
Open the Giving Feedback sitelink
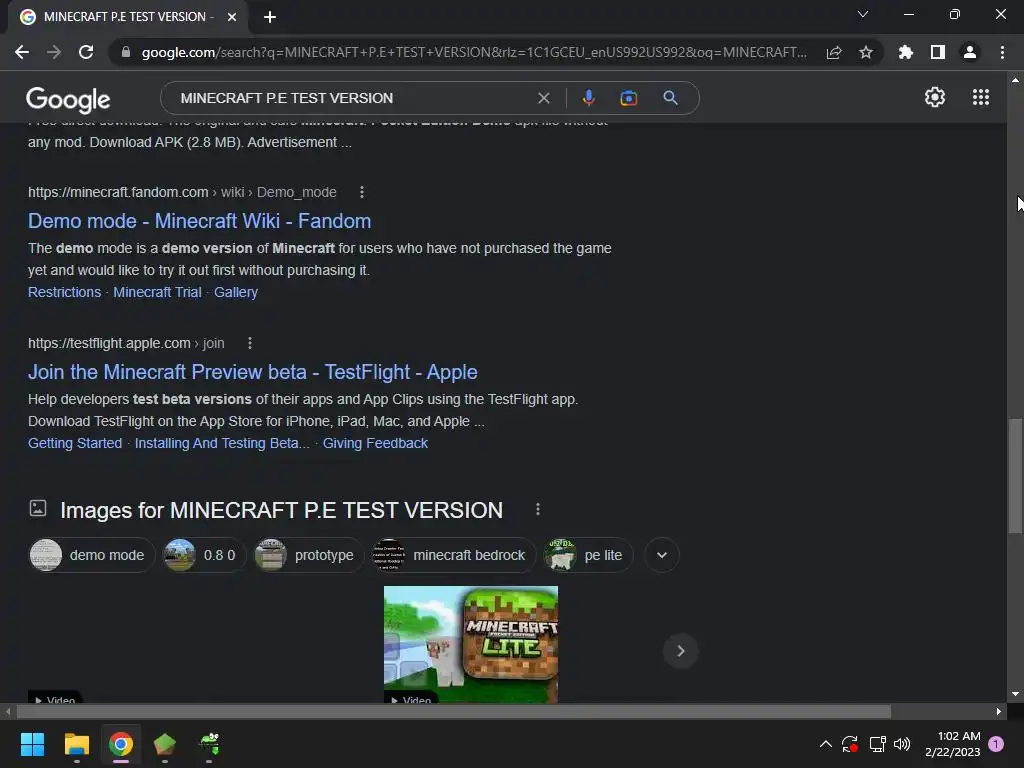click(x=375, y=443)
